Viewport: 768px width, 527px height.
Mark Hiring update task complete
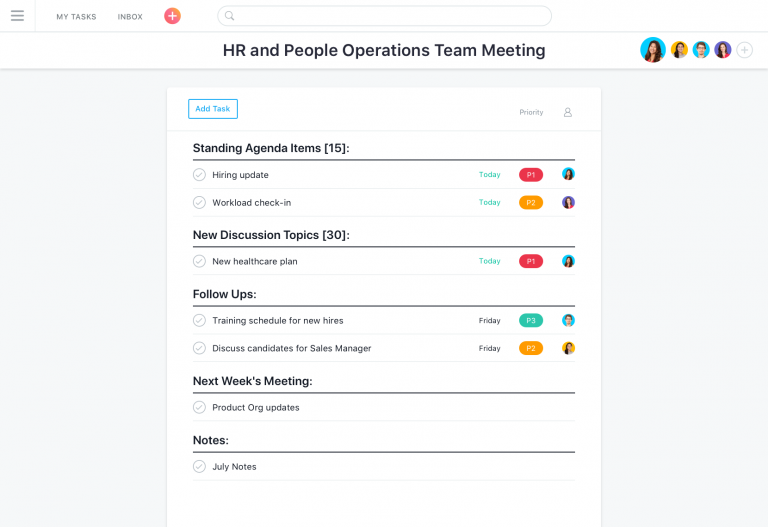tap(199, 175)
